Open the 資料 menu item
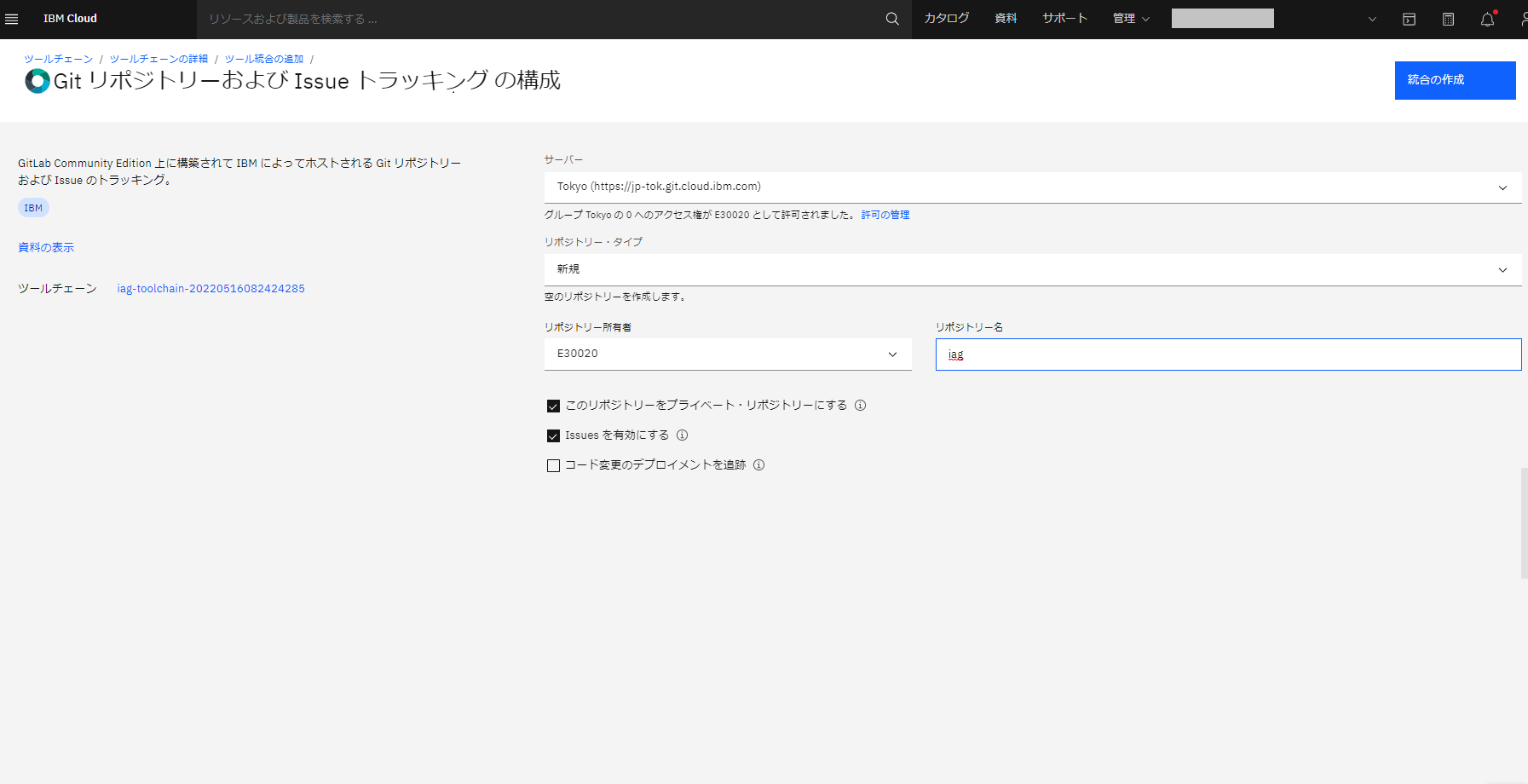Viewport: 1528px width, 784px height. click(1006, 19)
